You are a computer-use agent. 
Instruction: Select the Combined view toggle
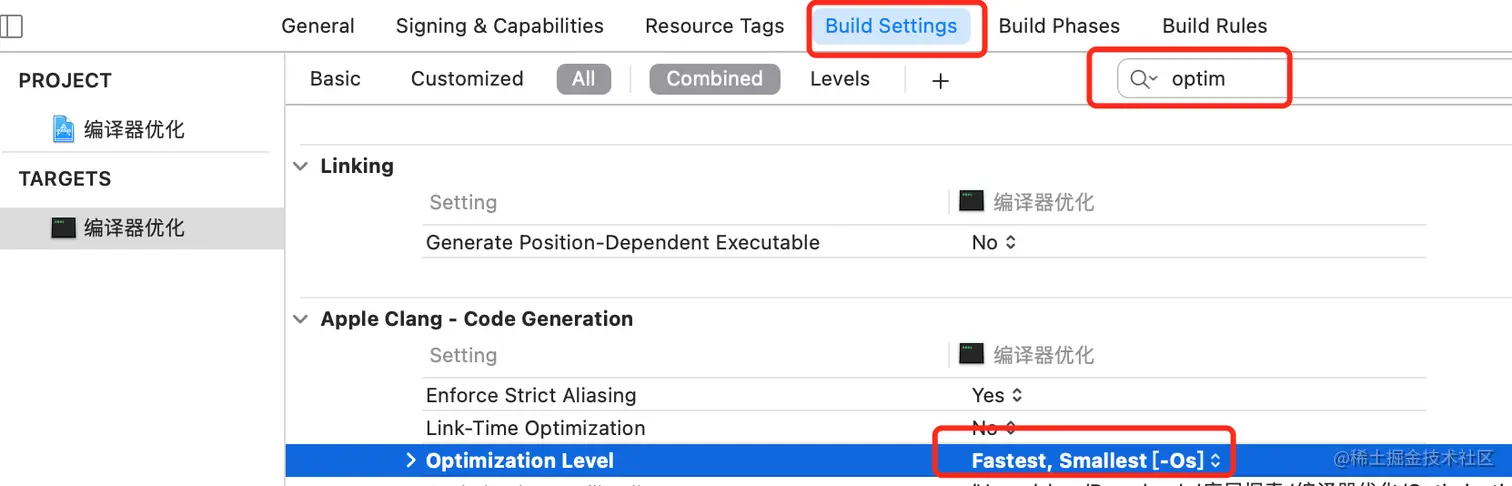714,79
